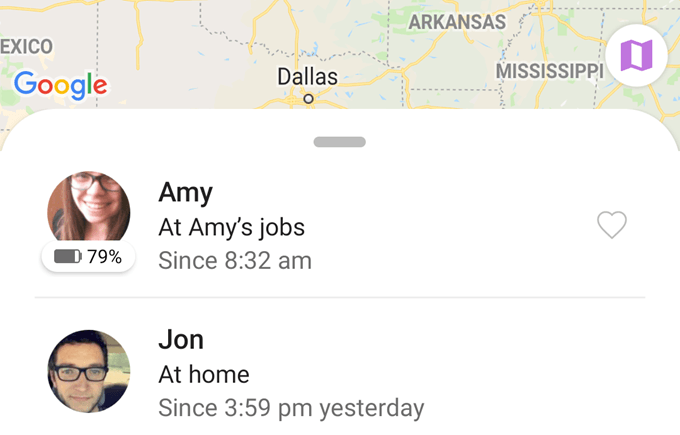Select Jon's name in the list
Image resolution: width=680 pixels, height=435 pixels.
tap(181, 340)
